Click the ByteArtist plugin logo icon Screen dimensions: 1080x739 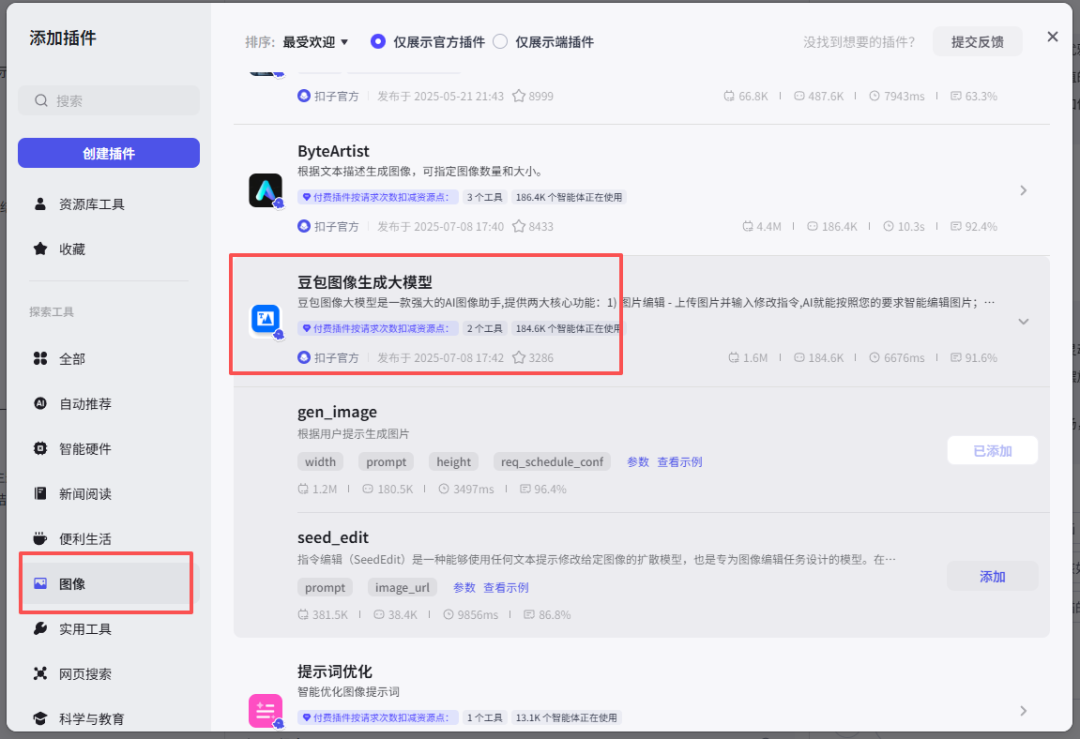point(265,190)
